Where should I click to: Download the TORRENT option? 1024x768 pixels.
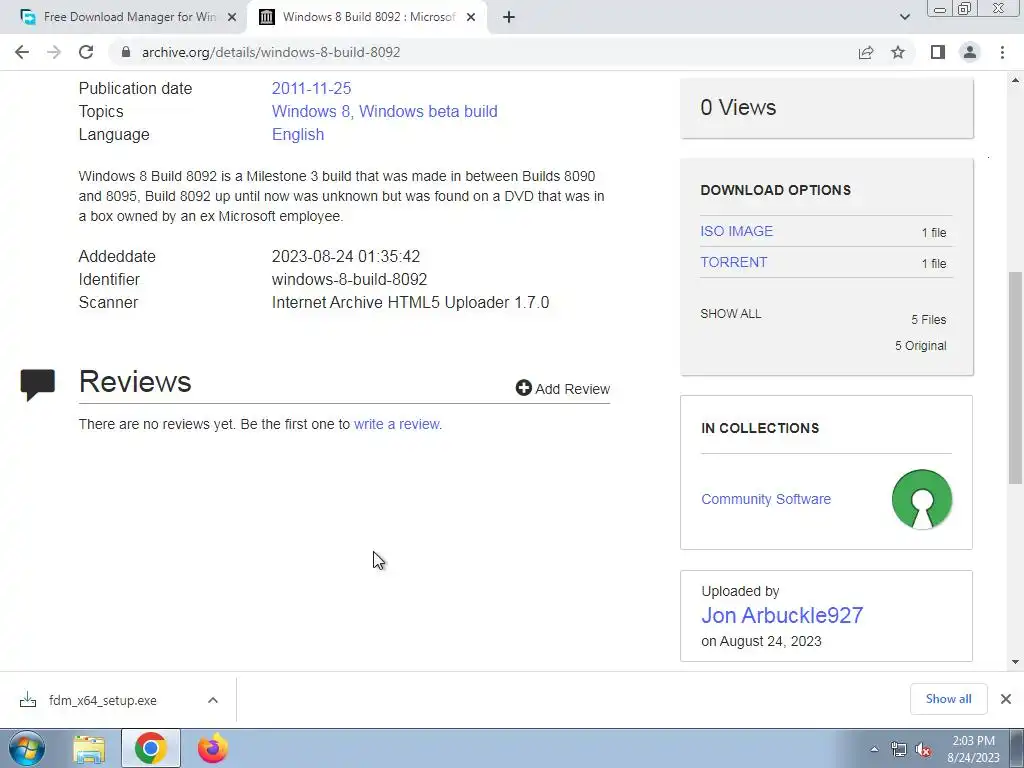734,262
